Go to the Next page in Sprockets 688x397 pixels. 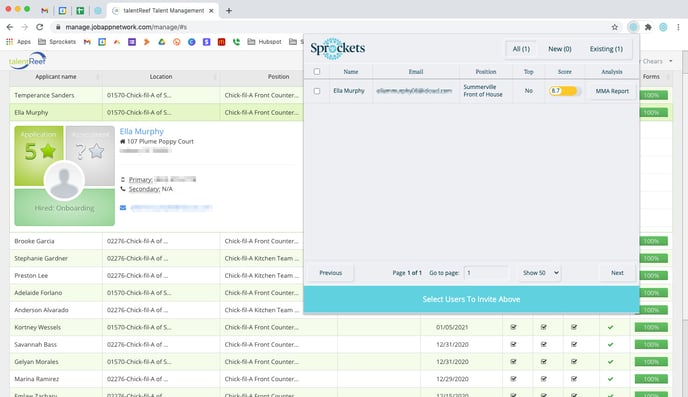617,273
